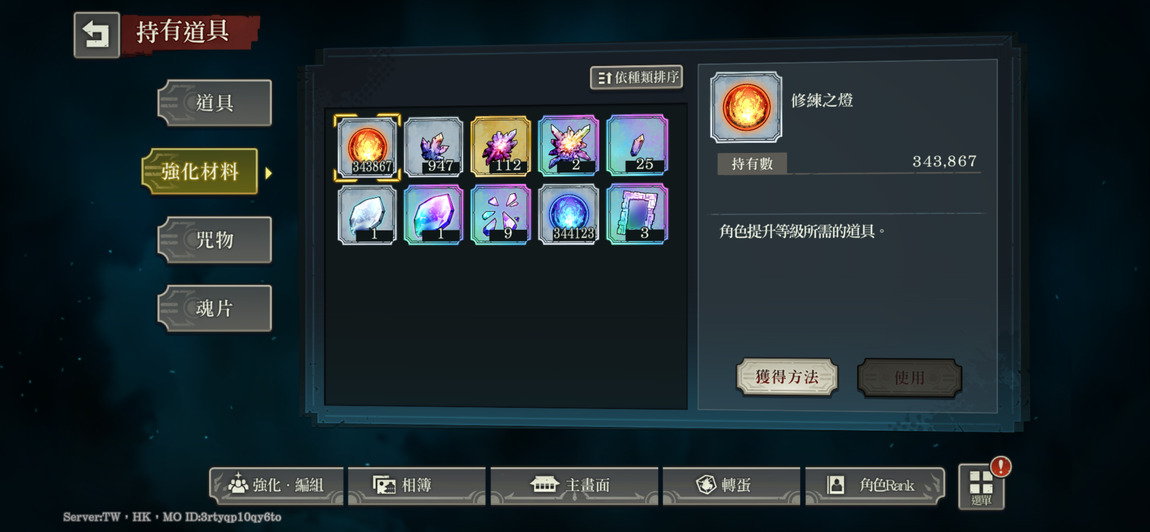This screenshot has width=1150, height=532.
Task: Open the 依種類排序 sort option
Action: click(637, 77)
